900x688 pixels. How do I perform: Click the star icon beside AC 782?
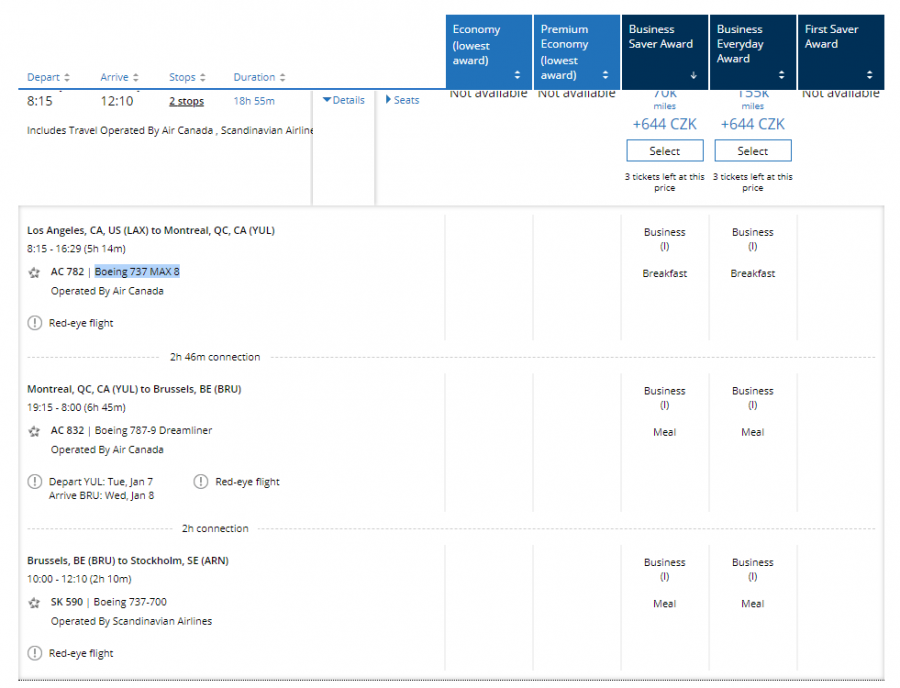click(34, 272)
